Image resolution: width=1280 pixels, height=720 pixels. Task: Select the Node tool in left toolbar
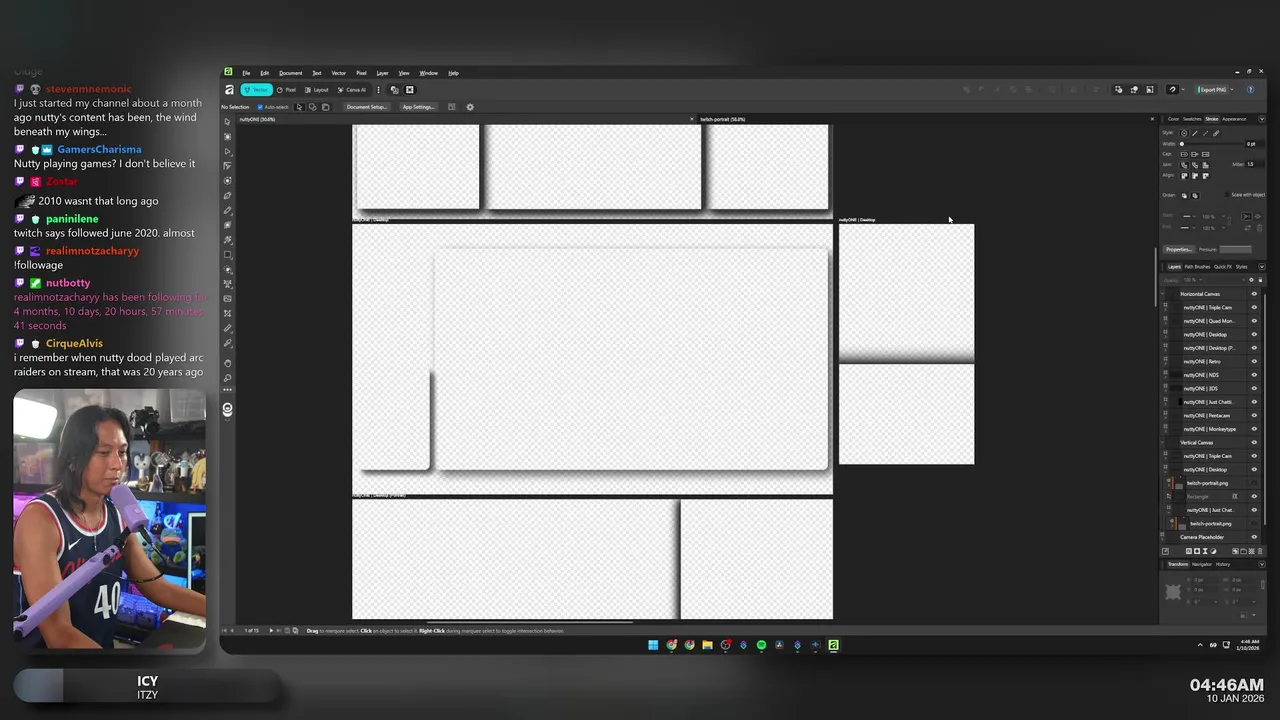coord(228,151)
